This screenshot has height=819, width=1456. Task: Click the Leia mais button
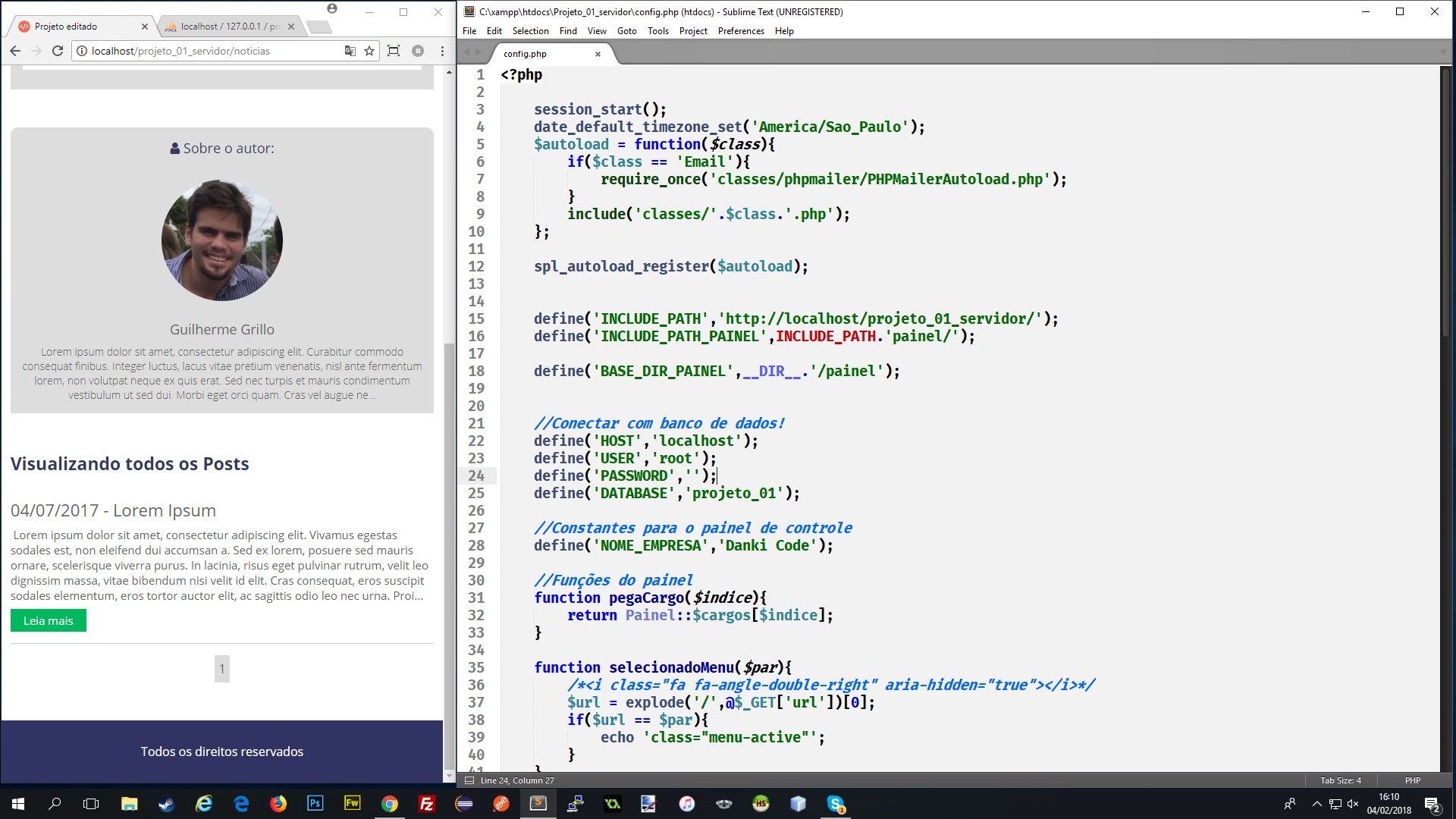point(49,620)
